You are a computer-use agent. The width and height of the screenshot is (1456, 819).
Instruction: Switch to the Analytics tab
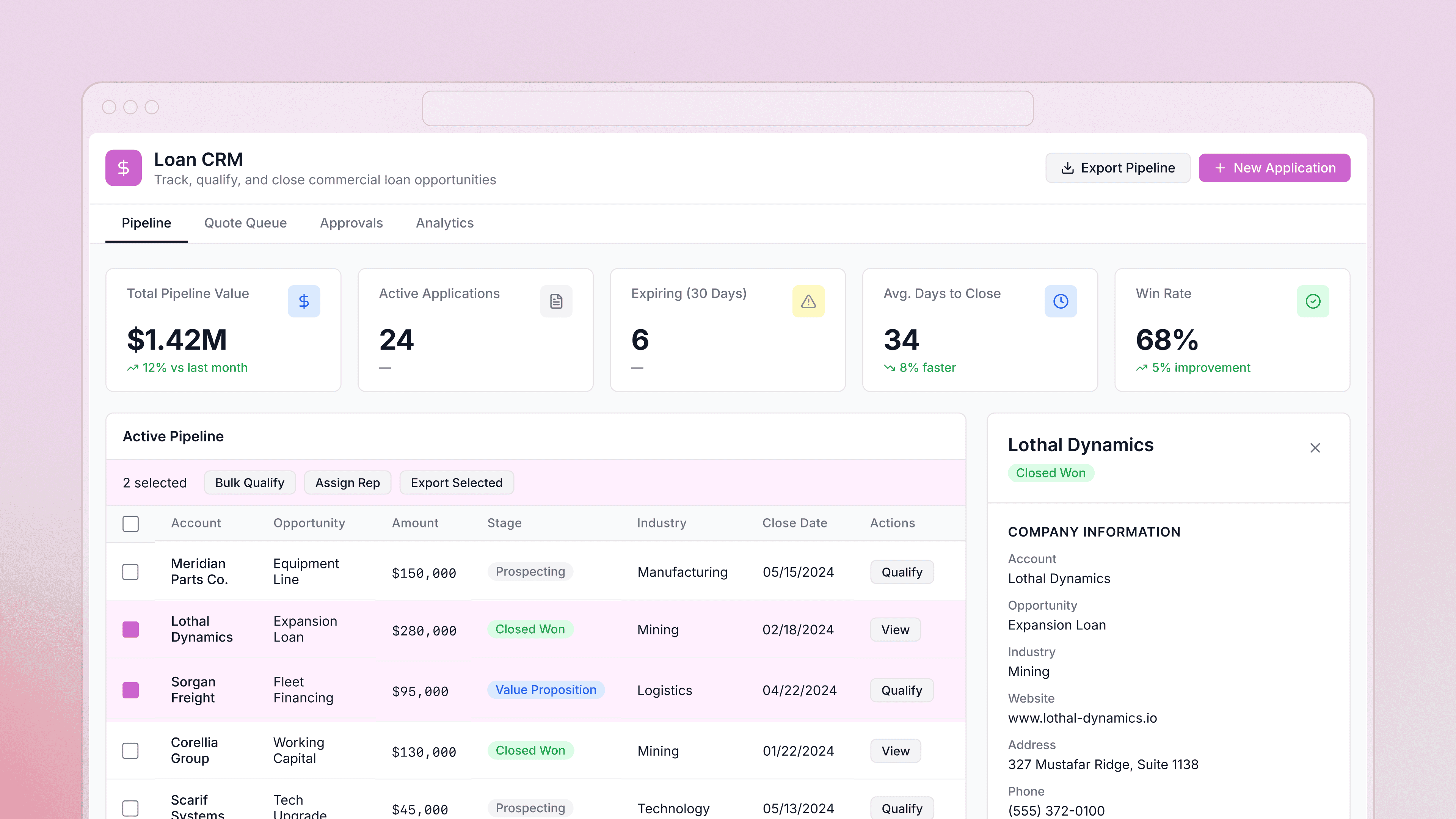(x=445, y=223)
